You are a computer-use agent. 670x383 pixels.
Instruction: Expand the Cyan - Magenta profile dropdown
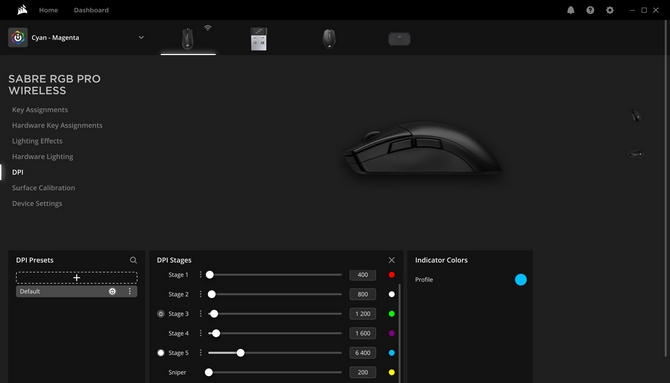click(141, 38)
